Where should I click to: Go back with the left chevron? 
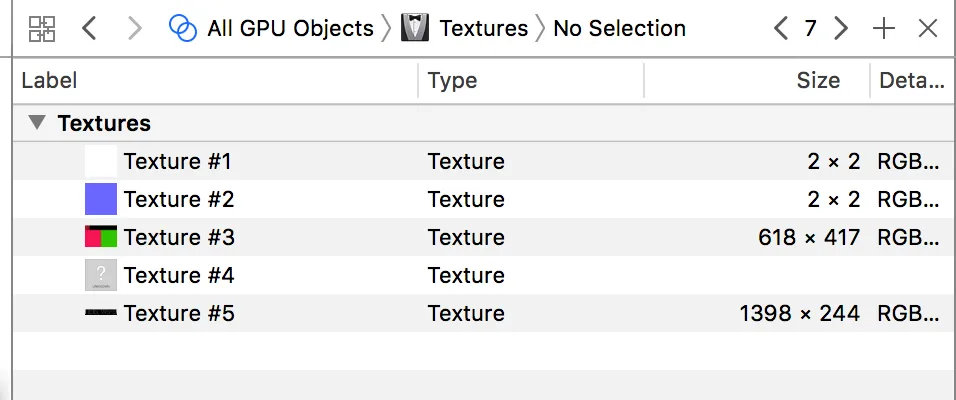89,28
